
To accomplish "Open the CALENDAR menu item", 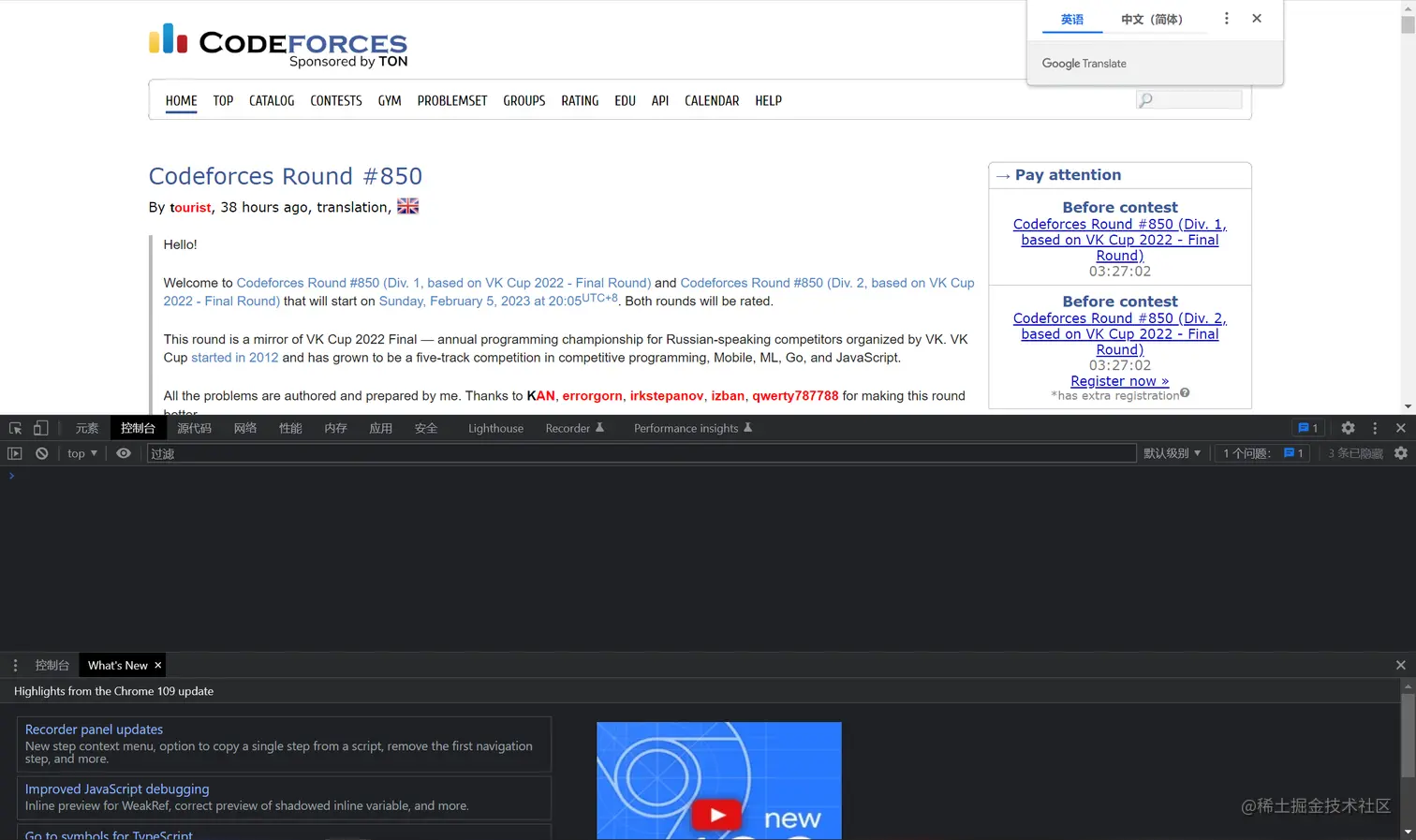I will point(712,100).
